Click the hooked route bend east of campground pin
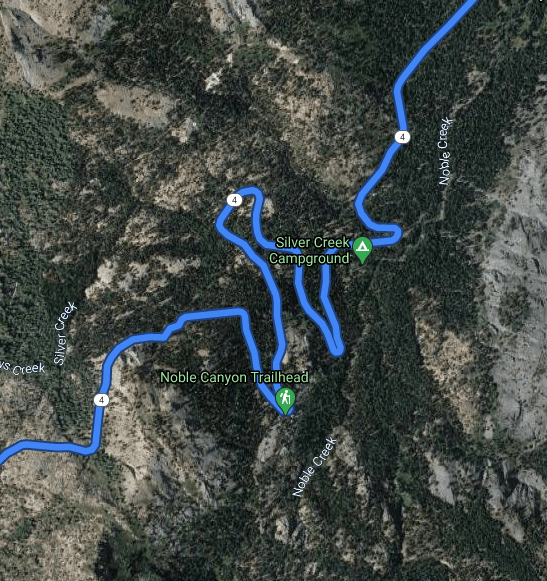Viewport: 547px width, 581px height. click(x=394, y=235)
